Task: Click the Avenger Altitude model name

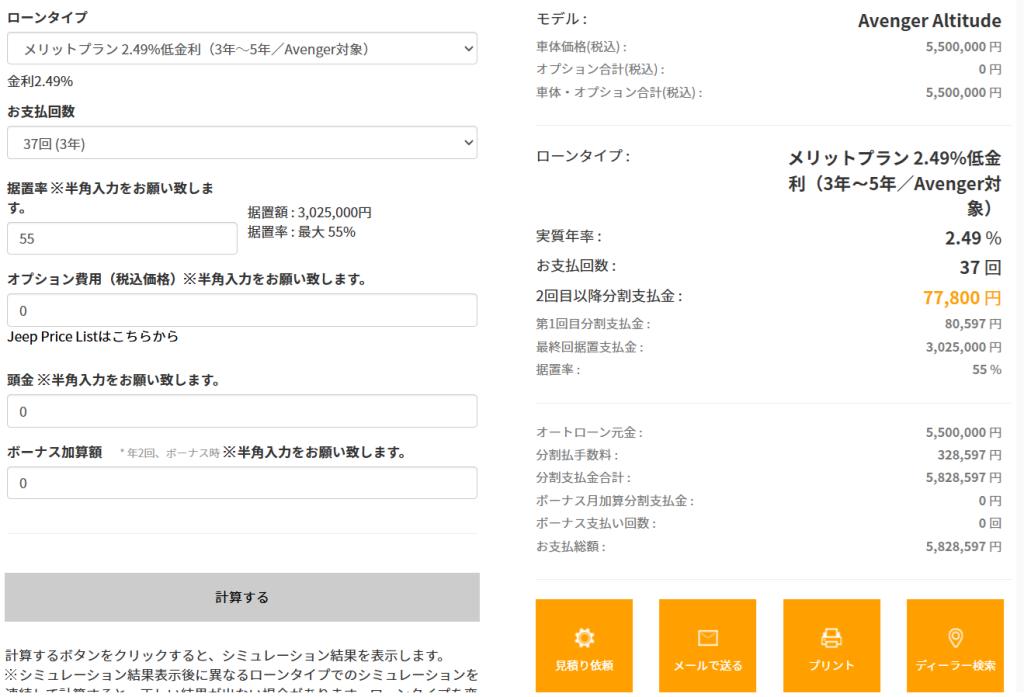Action: 929,21
